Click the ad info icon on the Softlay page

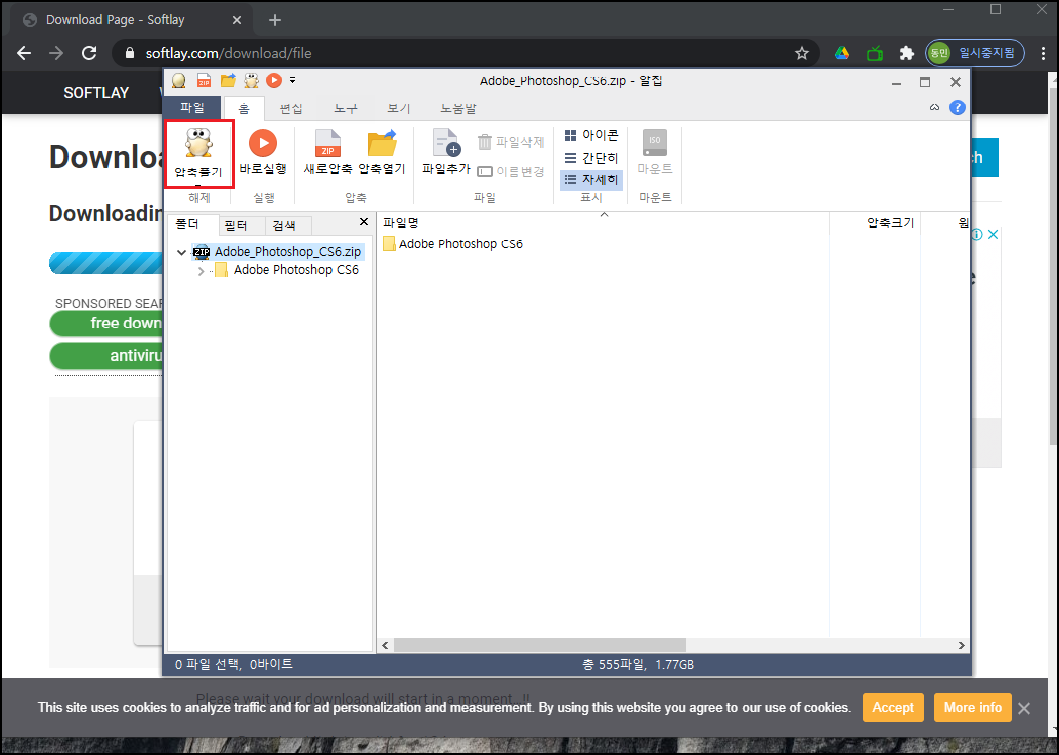(977, 234)
